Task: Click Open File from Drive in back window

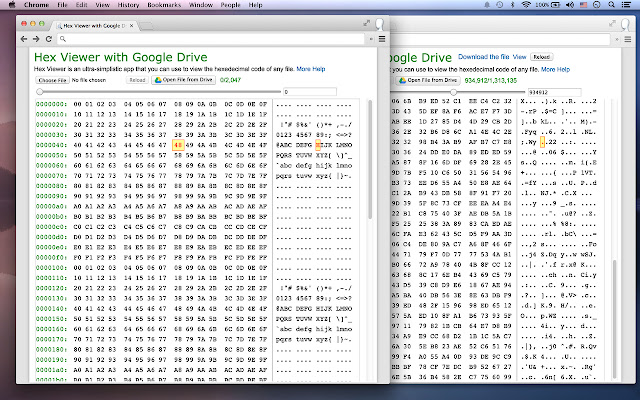Action: [428, 80]
